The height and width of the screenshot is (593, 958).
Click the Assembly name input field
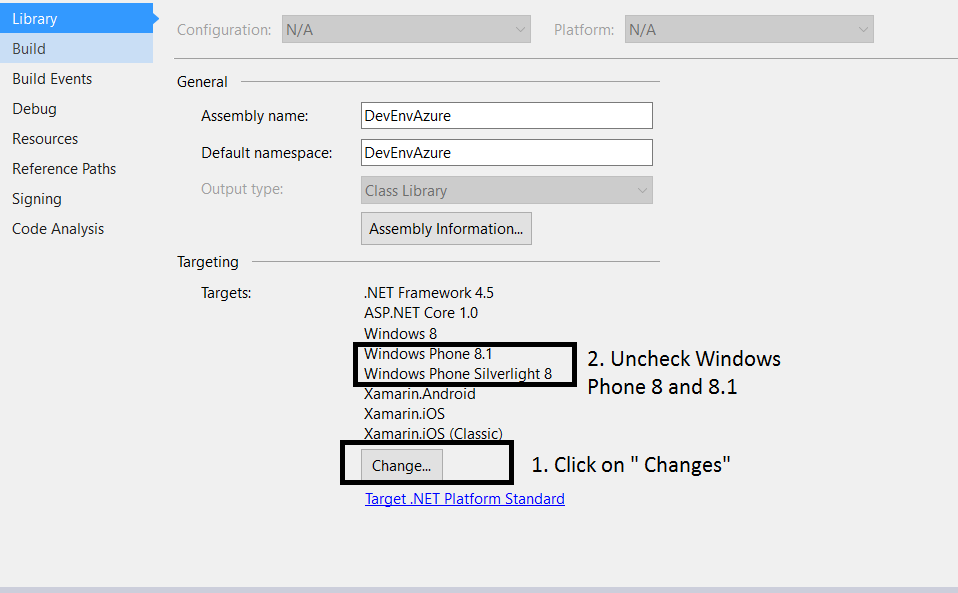point(506,115)
